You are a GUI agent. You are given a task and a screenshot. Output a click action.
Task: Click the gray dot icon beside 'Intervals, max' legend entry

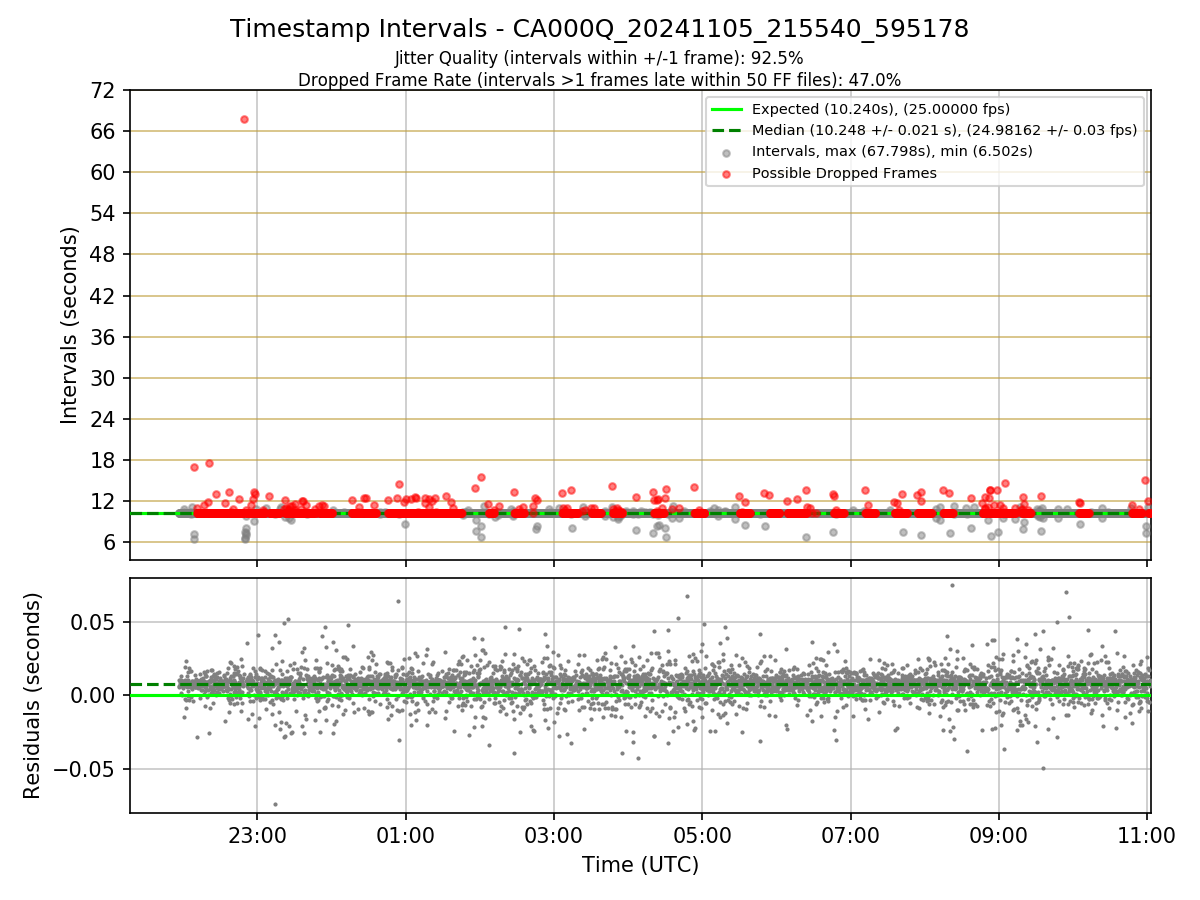coord(727,152)
